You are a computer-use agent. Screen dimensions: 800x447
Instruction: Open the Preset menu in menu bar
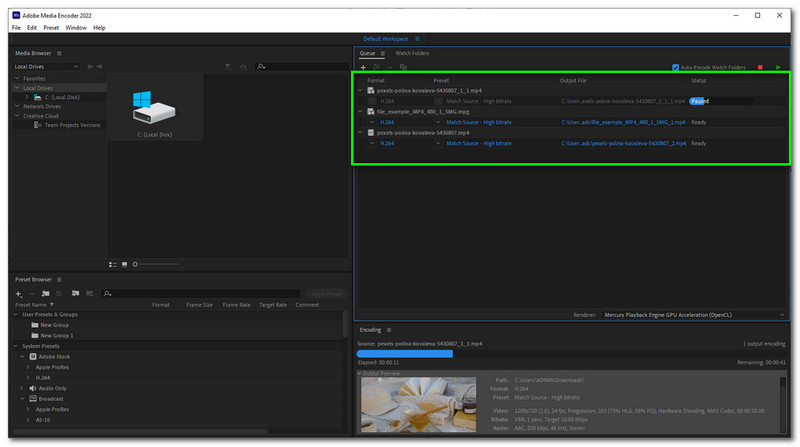tap(50, 28)
